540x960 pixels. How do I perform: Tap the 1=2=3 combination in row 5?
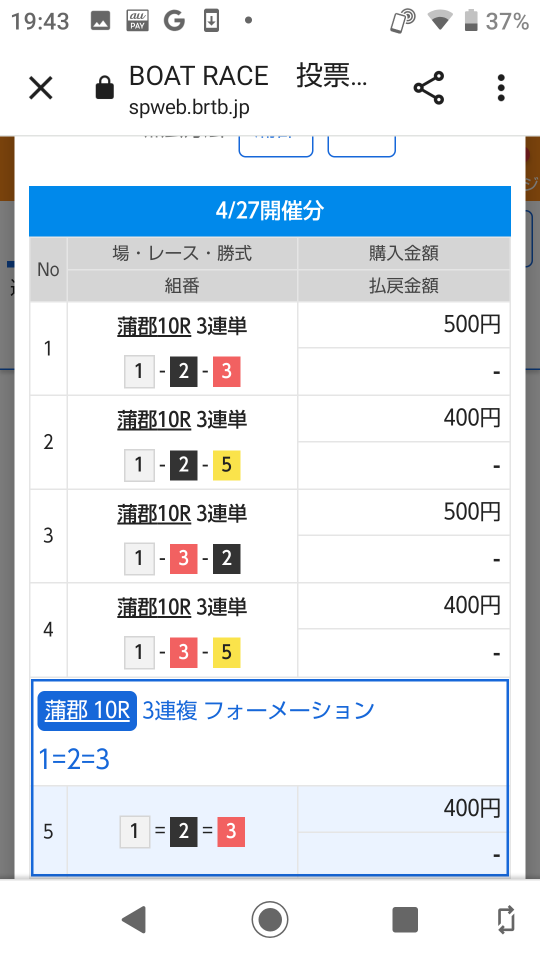tap(182, 831)
